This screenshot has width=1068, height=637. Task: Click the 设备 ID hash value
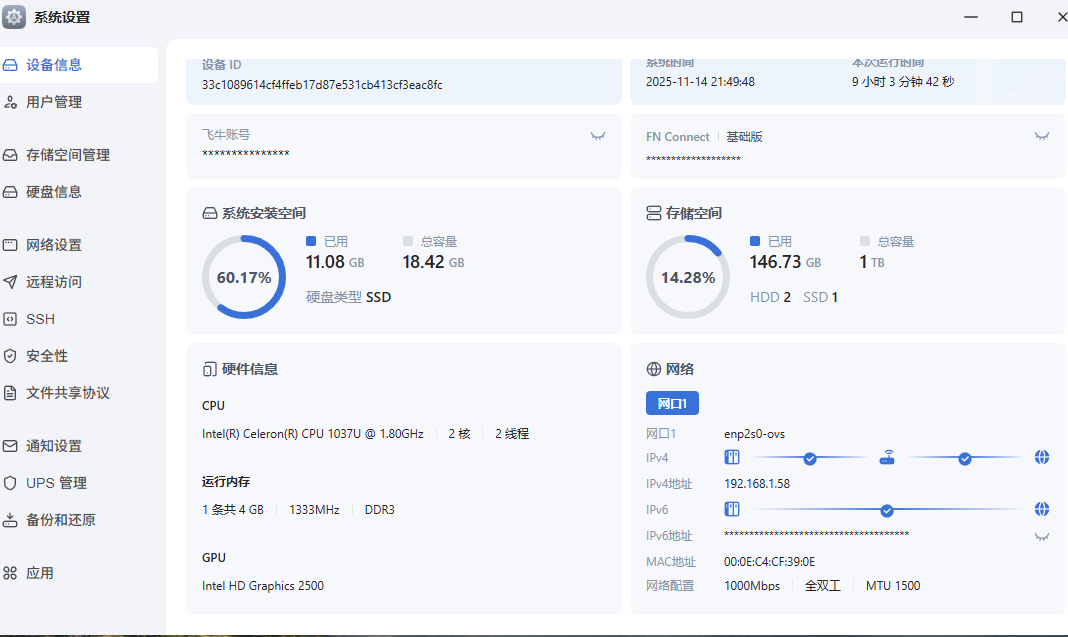(x=322, y=85)
